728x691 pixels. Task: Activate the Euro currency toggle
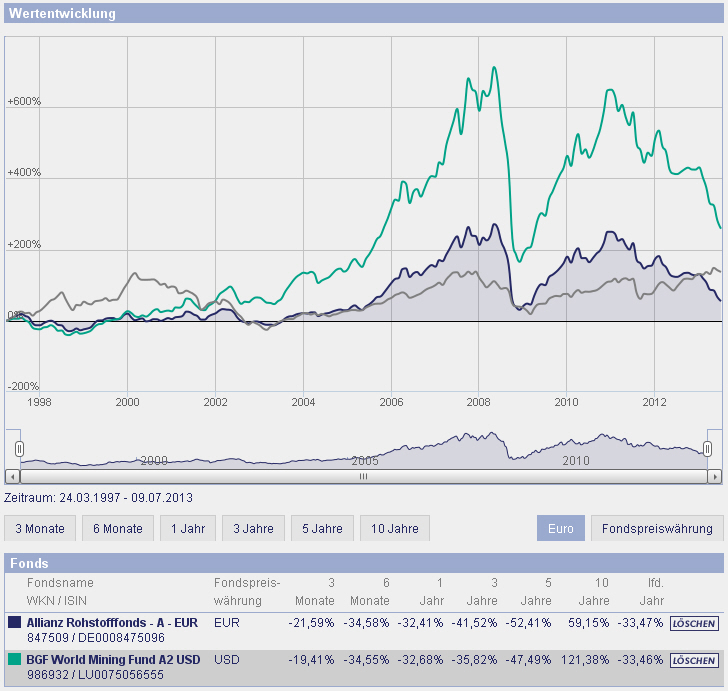tap(561, 528)
